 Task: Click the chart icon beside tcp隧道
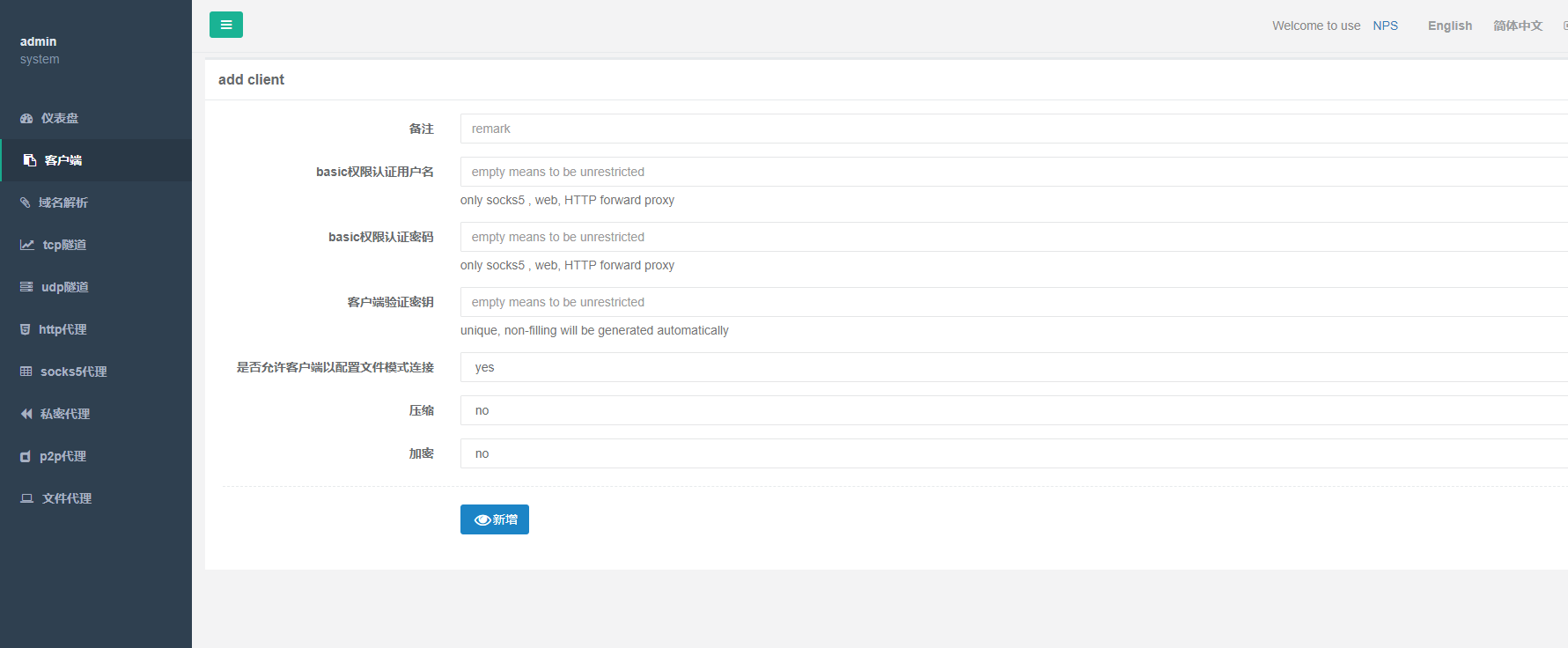point(27,245)
